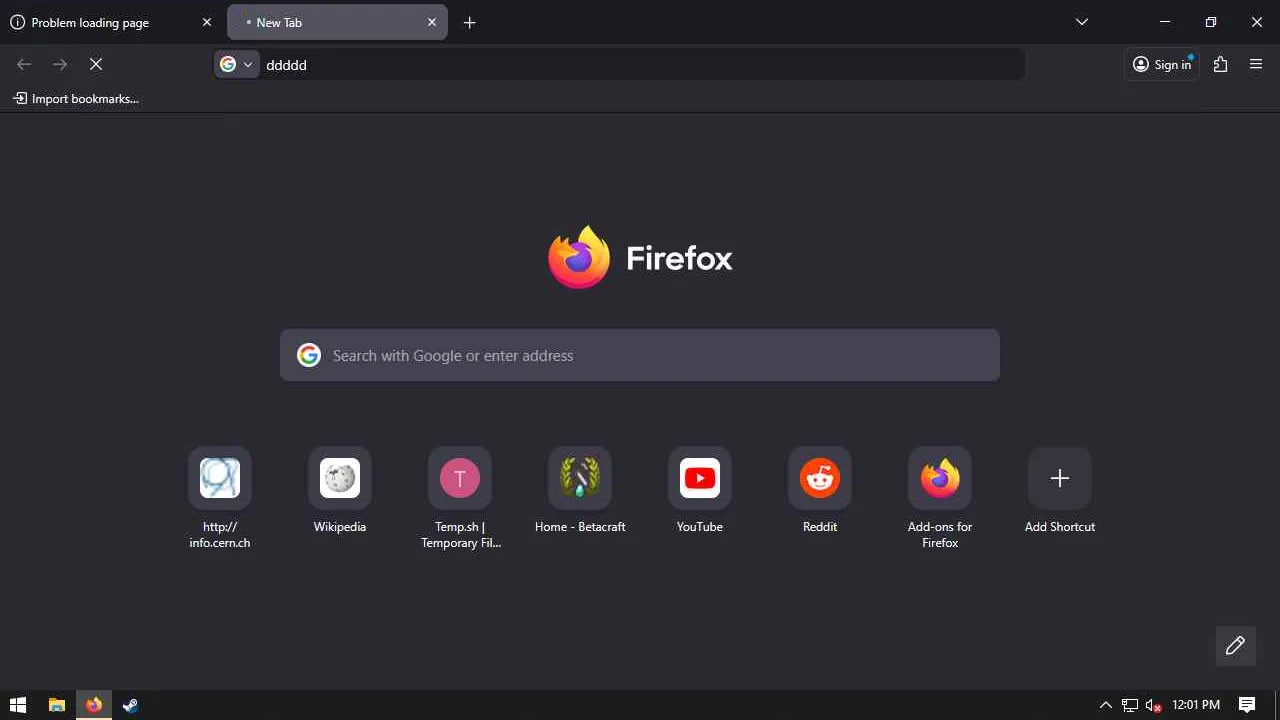Open the Reddit shortcut tile
This screenshot has height=720, width=1280.
click(x=820, y=478)
